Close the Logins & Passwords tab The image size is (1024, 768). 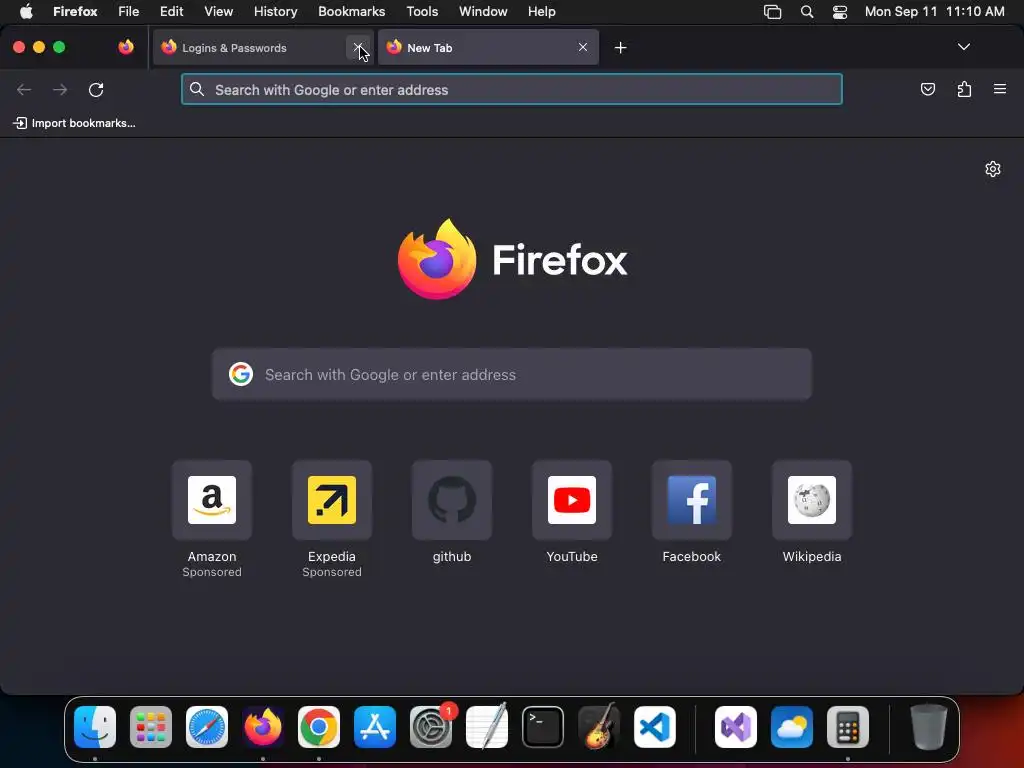(358, 47)
